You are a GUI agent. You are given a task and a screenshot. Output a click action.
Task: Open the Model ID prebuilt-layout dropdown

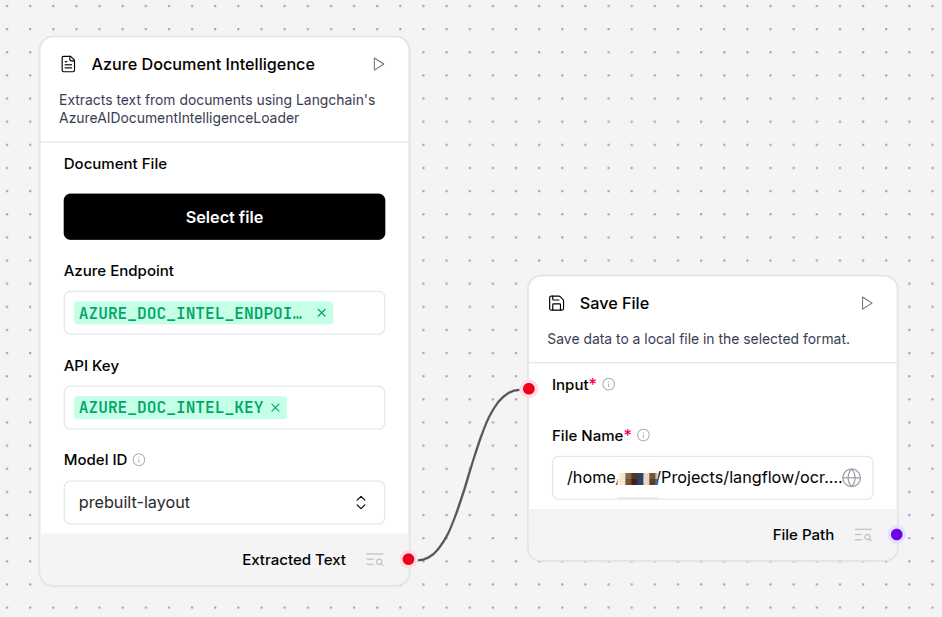tap(224, 502)
